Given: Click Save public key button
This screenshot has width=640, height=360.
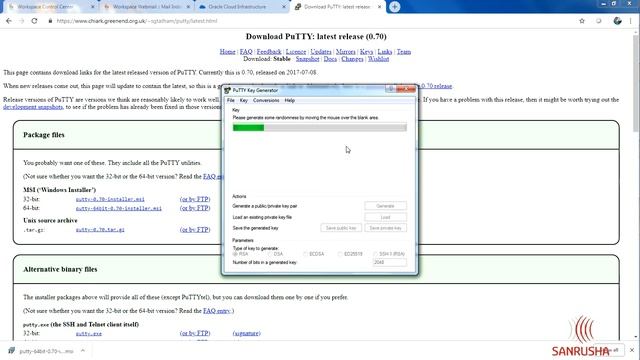Looking at the screenshot, I should (341, 228).
